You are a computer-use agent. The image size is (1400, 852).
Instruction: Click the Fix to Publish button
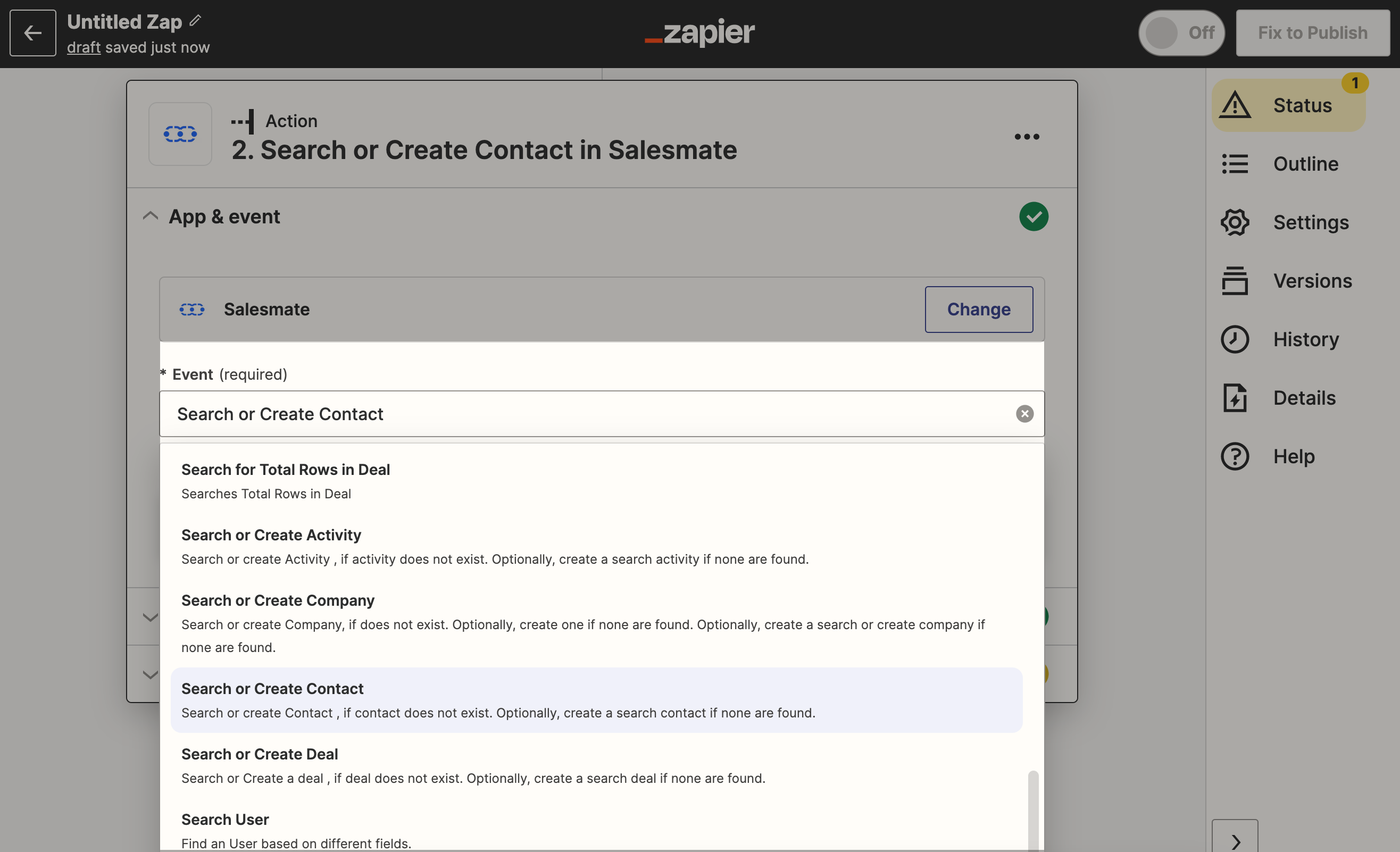tap(1313, 33)
